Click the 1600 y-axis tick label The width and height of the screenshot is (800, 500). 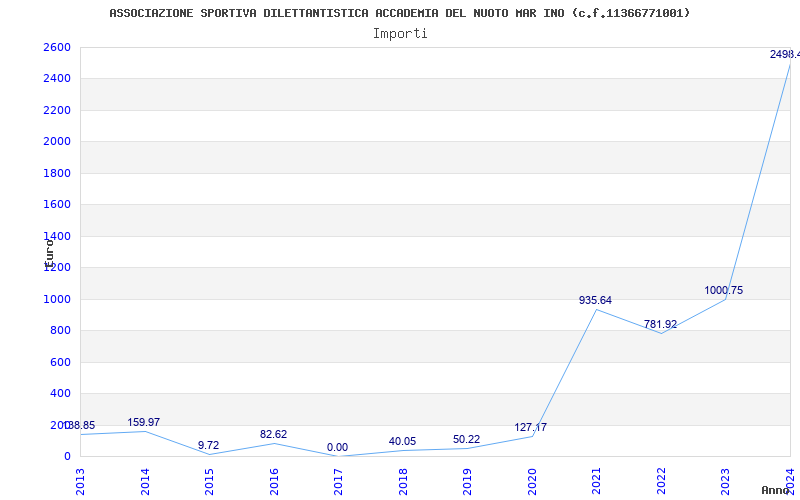(x=57, y=205)
